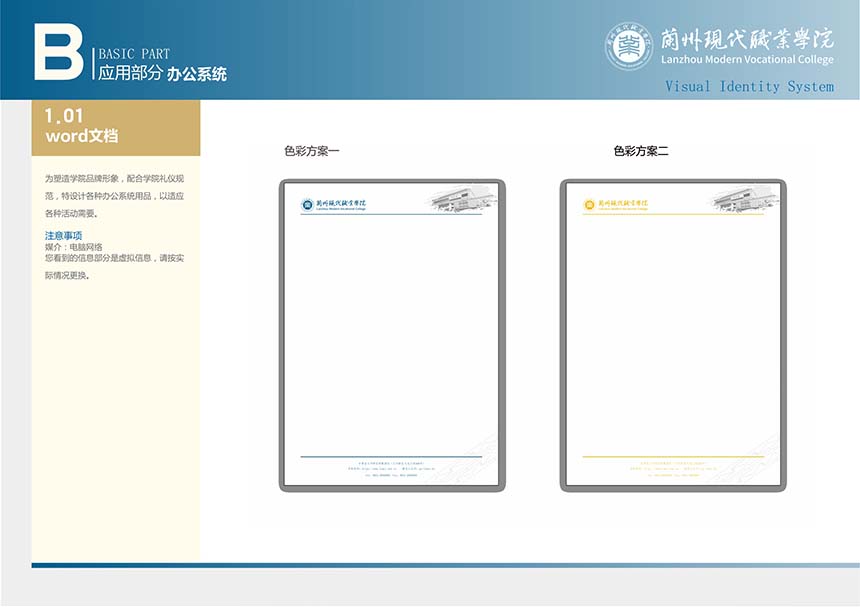The image size is (860, 607).
Task: Open the blue letterhead page thumbnail
Action: tap(392, 335)
